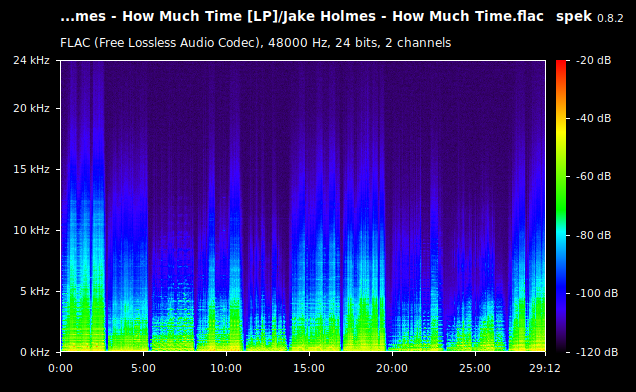Click the -40 dB scale label
636x392 pixels.
point(593,118)
